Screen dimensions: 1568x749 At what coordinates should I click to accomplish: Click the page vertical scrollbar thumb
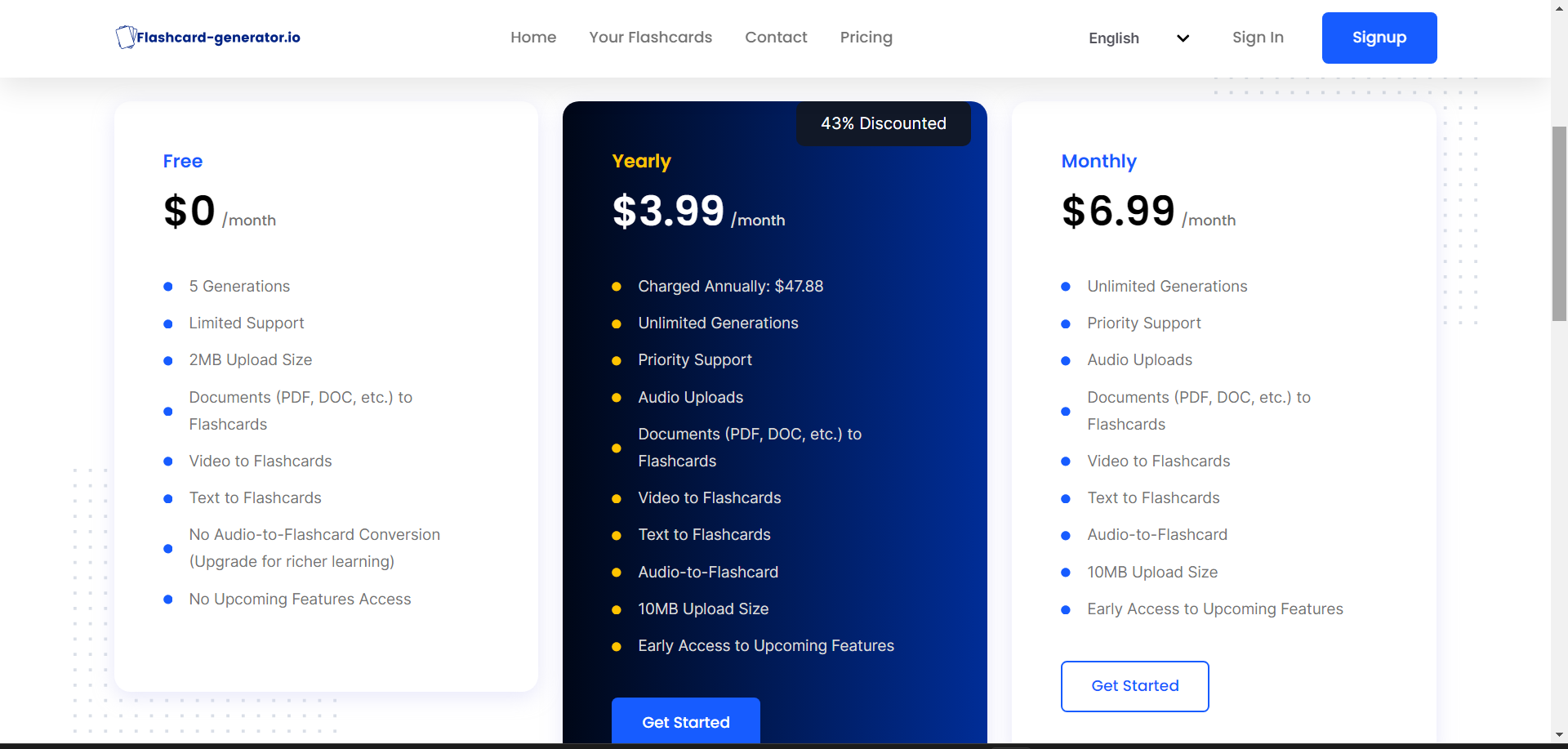point(1559,224)
